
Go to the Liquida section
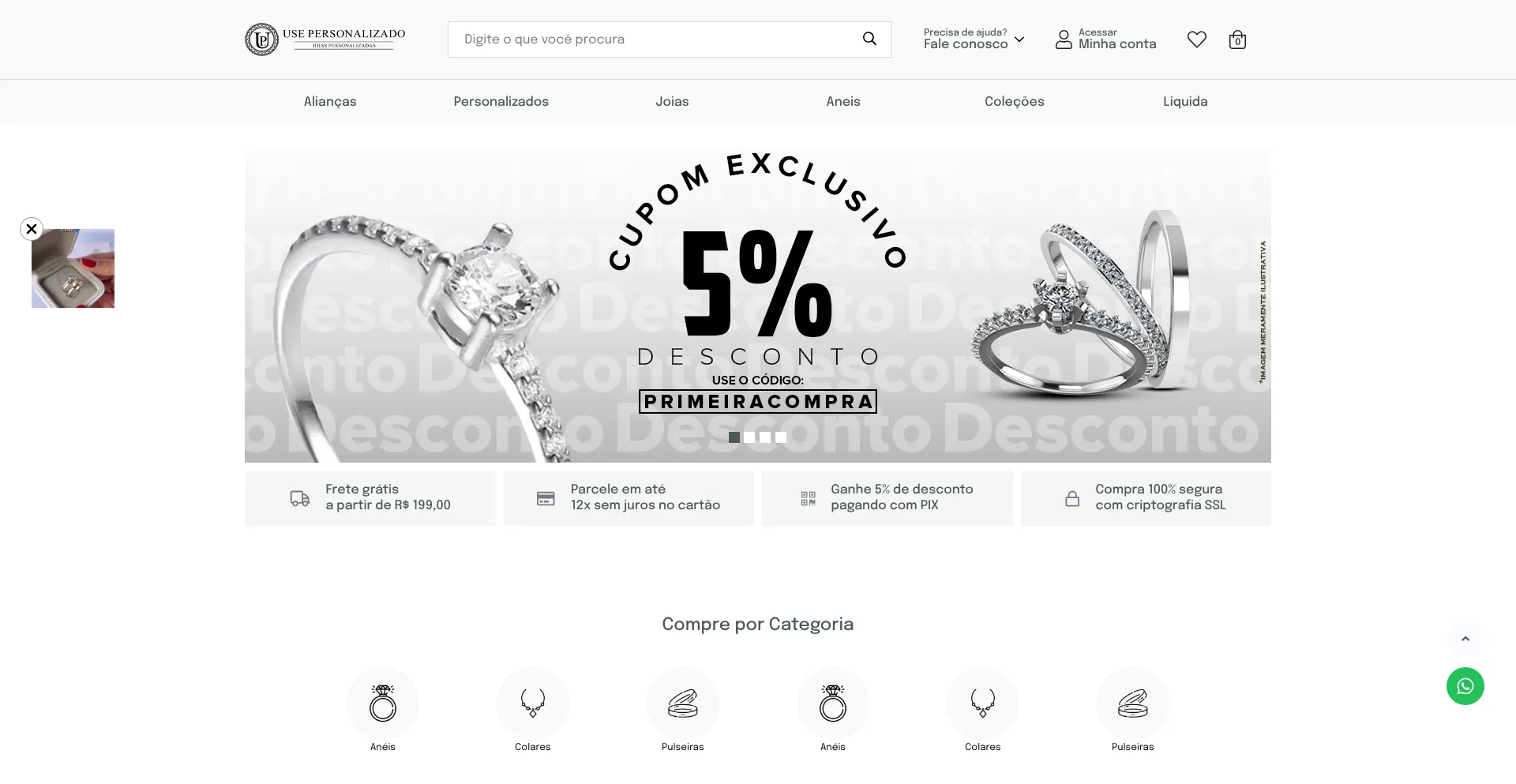1185,102
